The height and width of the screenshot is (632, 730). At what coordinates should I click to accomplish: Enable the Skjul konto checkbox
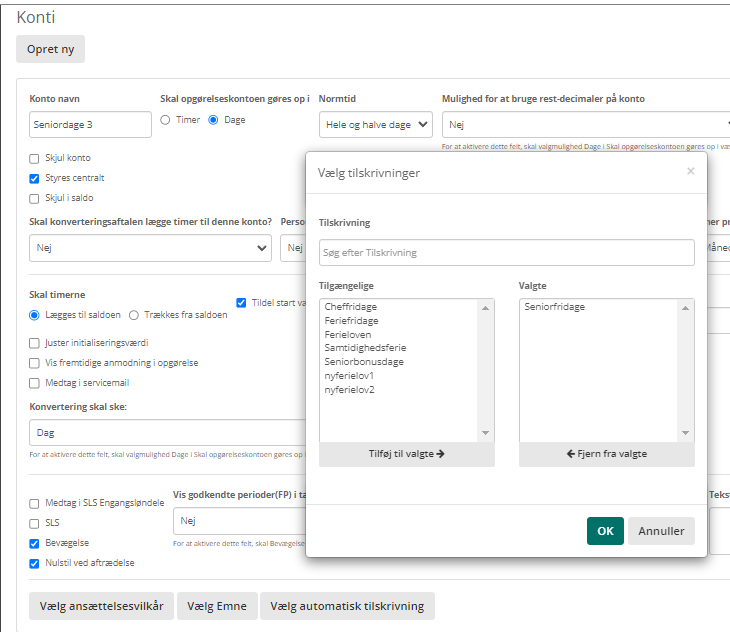point(35,158)
